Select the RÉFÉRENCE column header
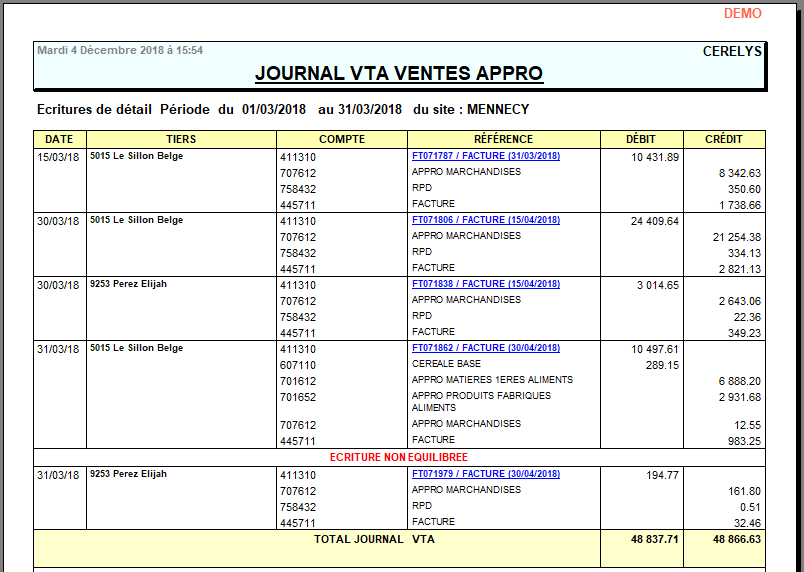 click(503, 139)
